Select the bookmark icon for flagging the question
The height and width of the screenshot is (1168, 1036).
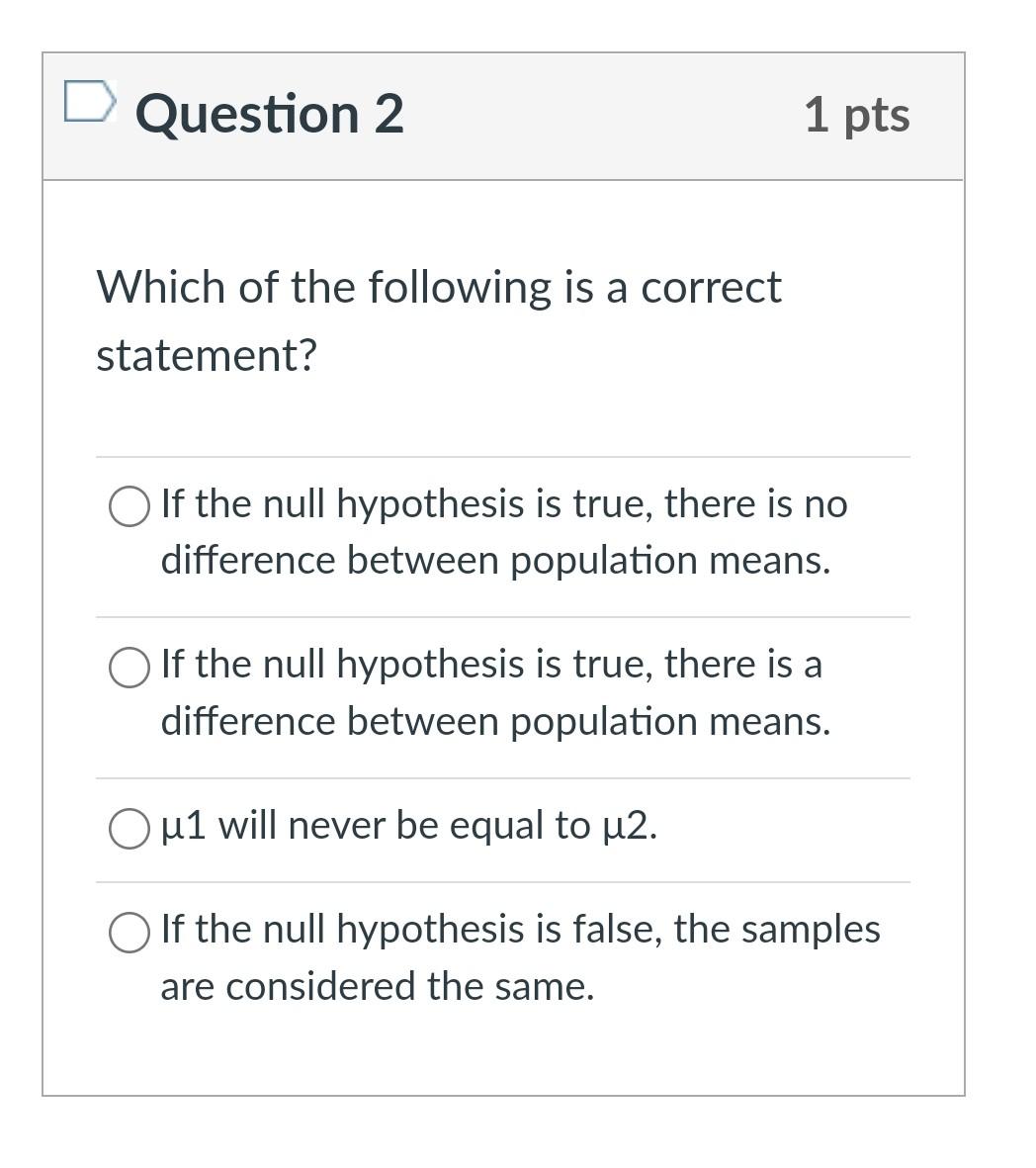[91, 99]
